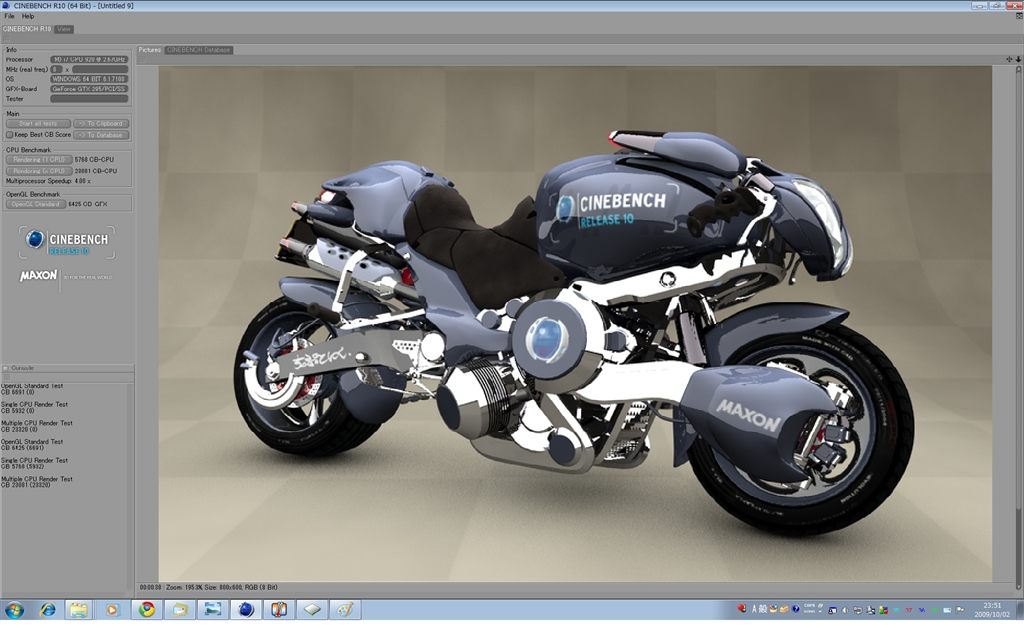Click the Multiple CPU Render Test CB 23081 console line
Image resolution: width=1024 pixels, height=640 pixels.
point(37,482)
